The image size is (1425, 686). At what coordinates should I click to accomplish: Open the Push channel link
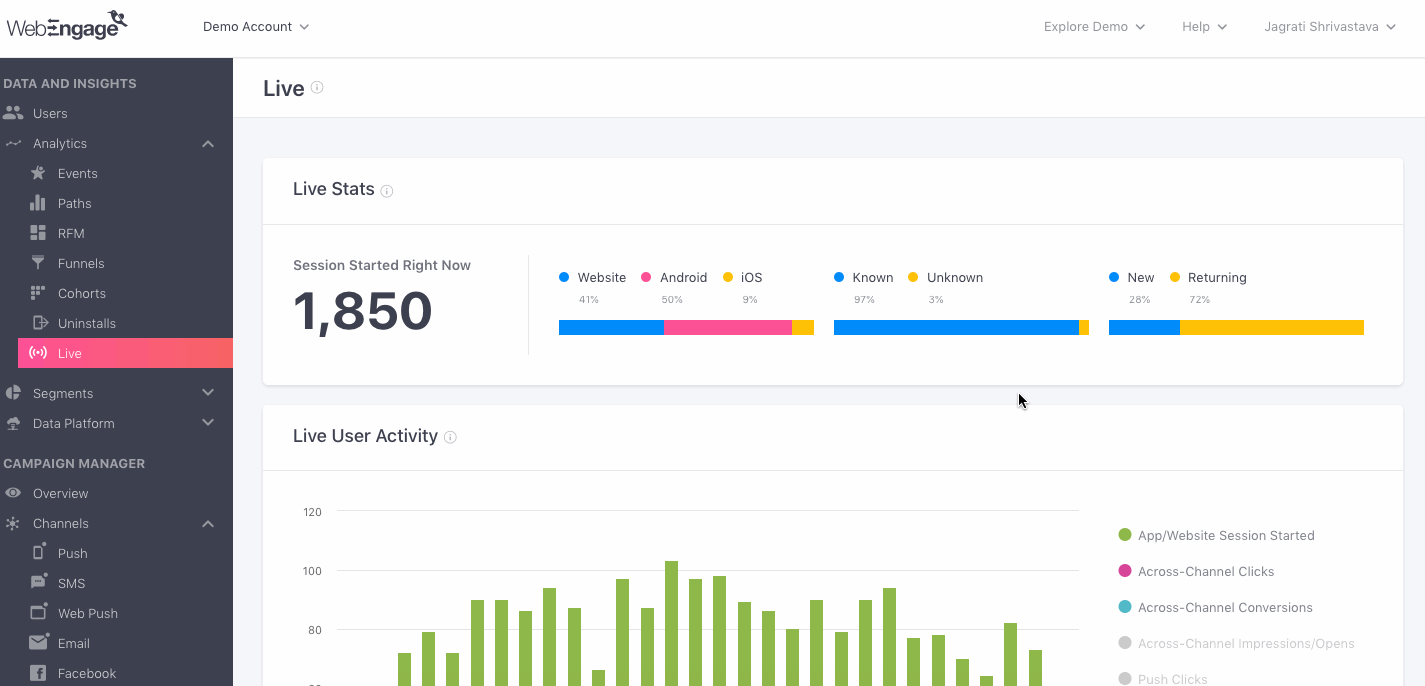pos(72,553)
